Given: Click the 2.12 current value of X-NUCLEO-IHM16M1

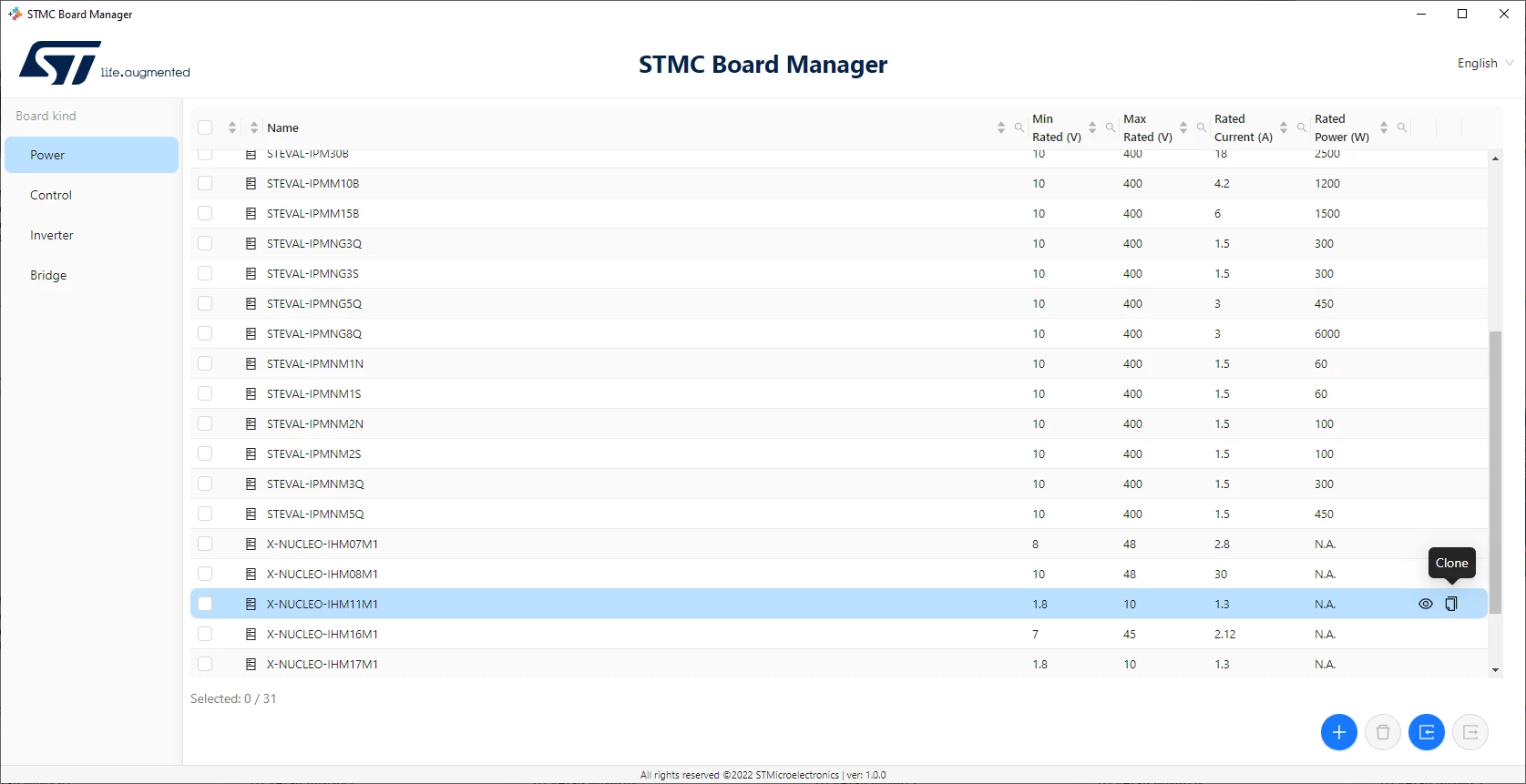Looking at the screenshot, I should (1225, 634).
